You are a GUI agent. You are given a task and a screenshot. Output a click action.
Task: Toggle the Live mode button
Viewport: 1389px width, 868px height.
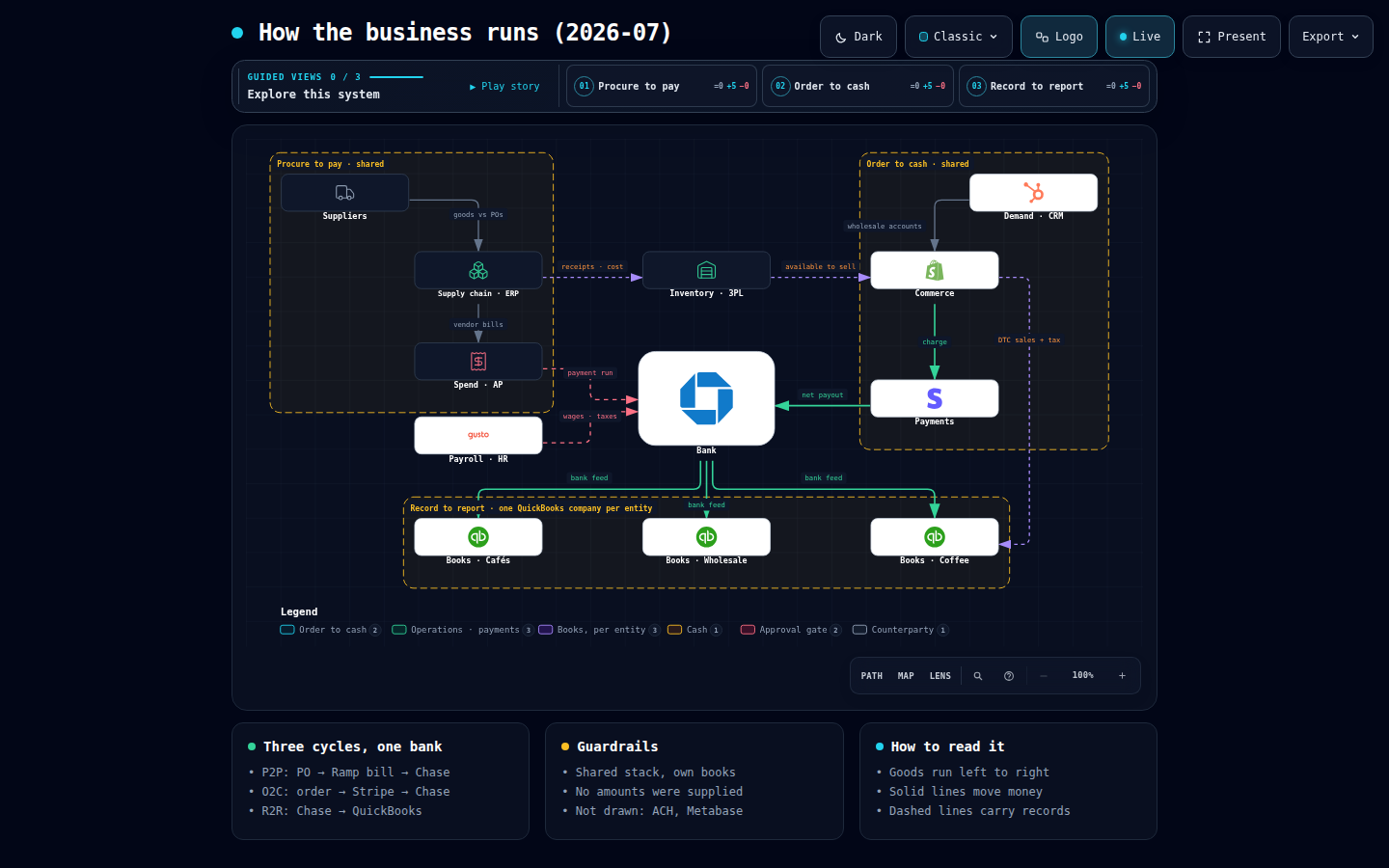tap(1140, 37)
